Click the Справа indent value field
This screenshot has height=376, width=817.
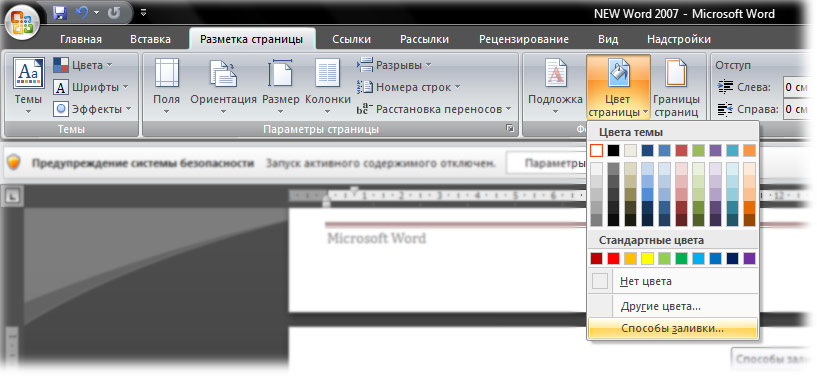tap(797, 109)
